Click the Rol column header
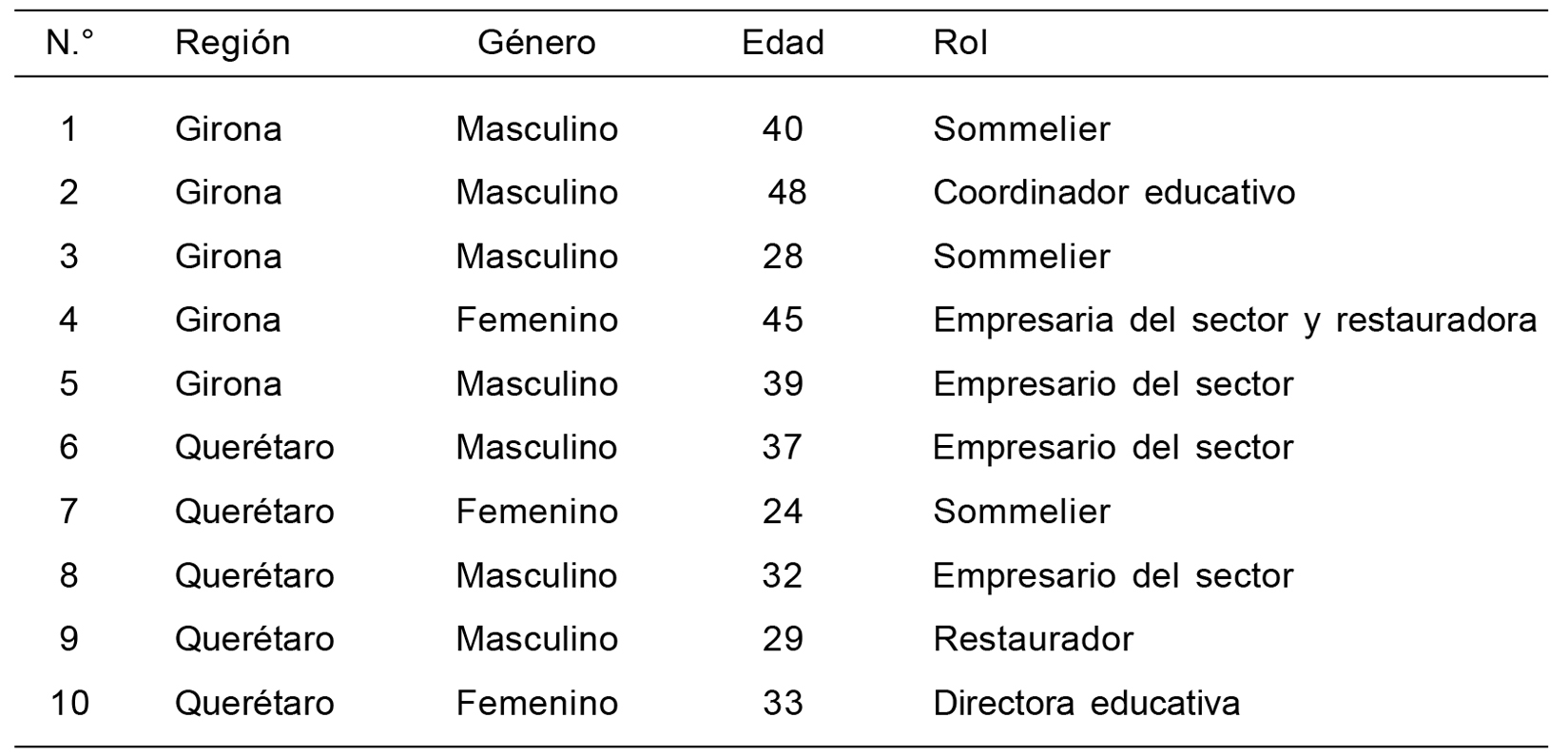This screenshot has height=756, width=1568. 960,44
